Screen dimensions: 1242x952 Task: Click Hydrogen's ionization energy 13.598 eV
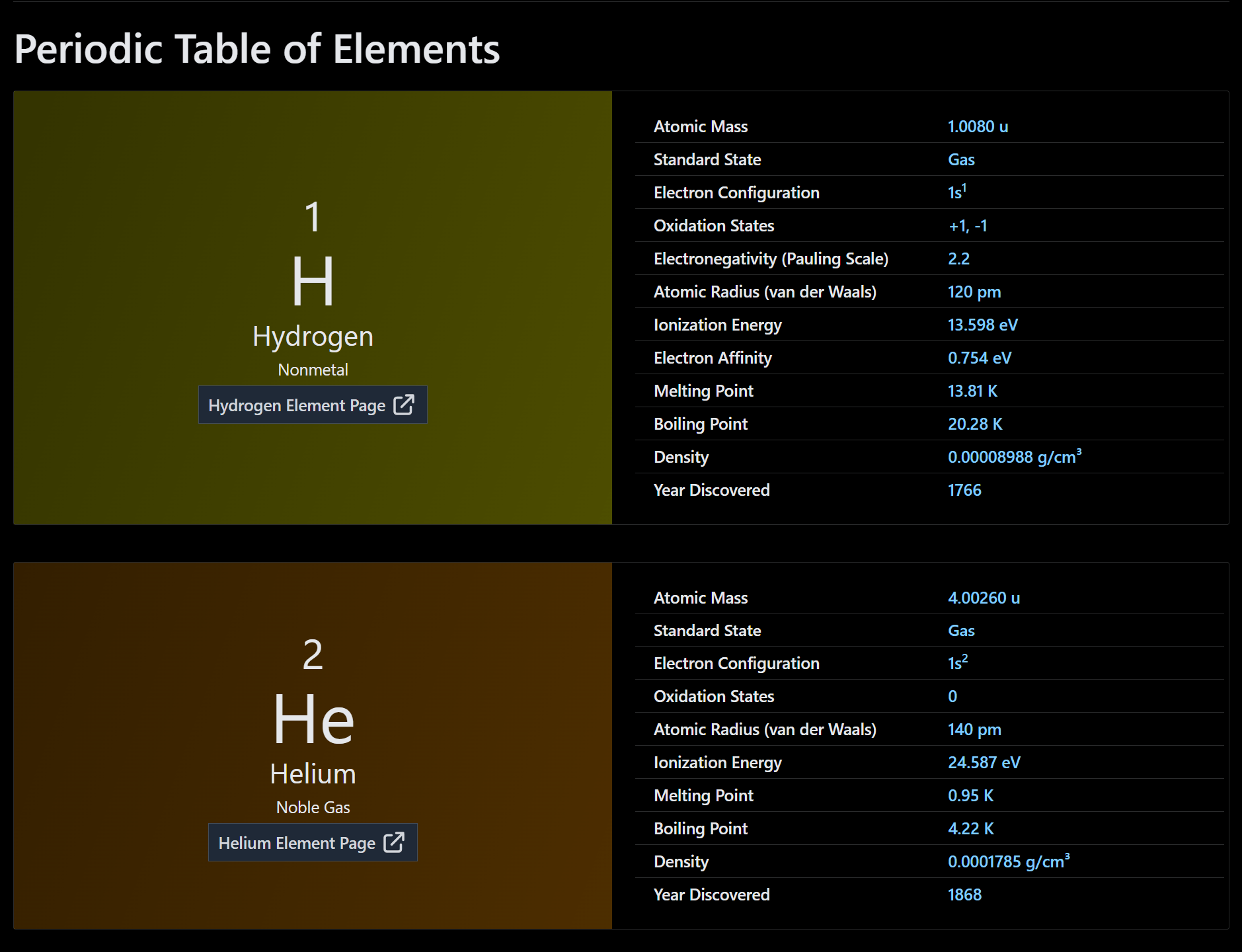click(982, 325)
